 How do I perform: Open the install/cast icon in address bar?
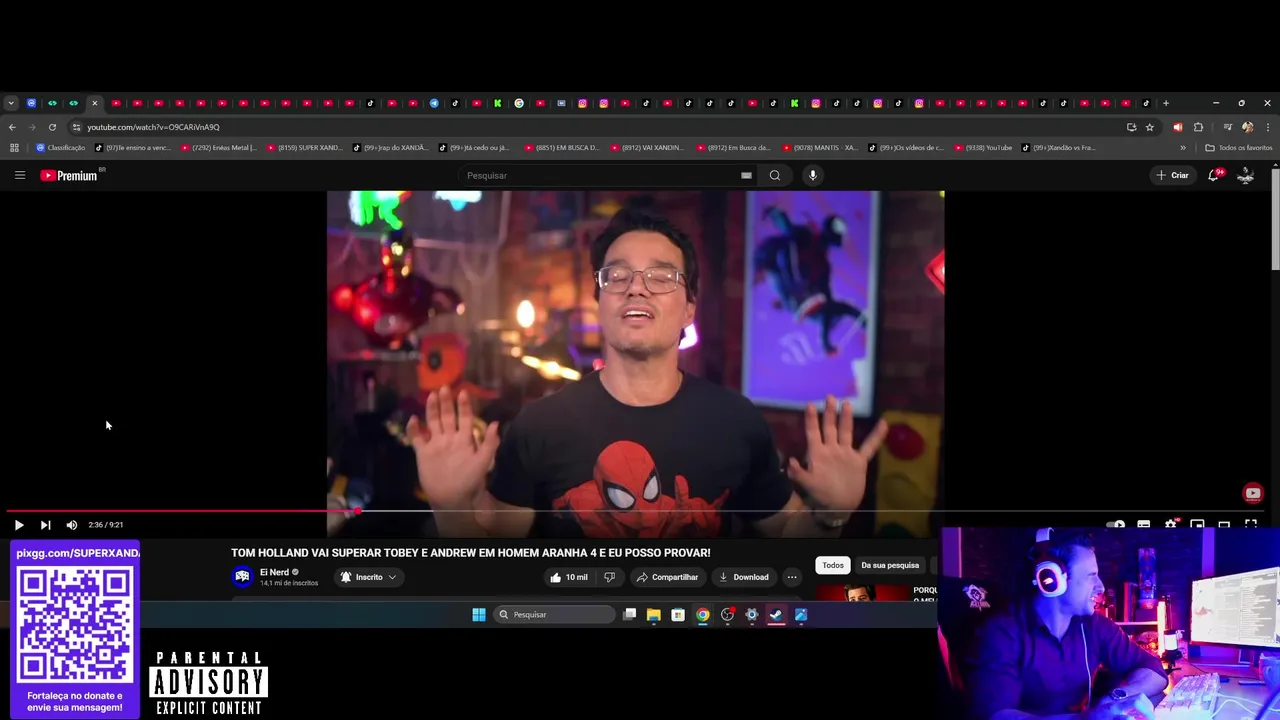coord(1131,127)
